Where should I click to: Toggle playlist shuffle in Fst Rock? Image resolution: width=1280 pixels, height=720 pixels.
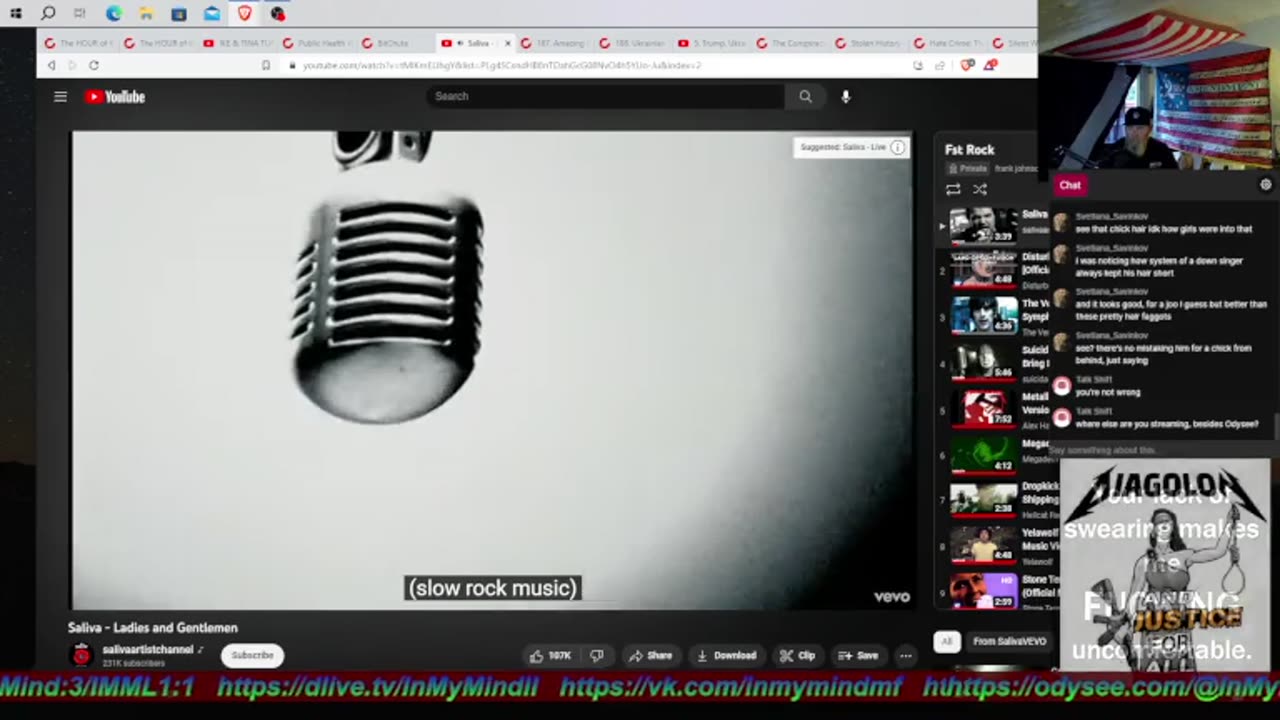point(980,189)
